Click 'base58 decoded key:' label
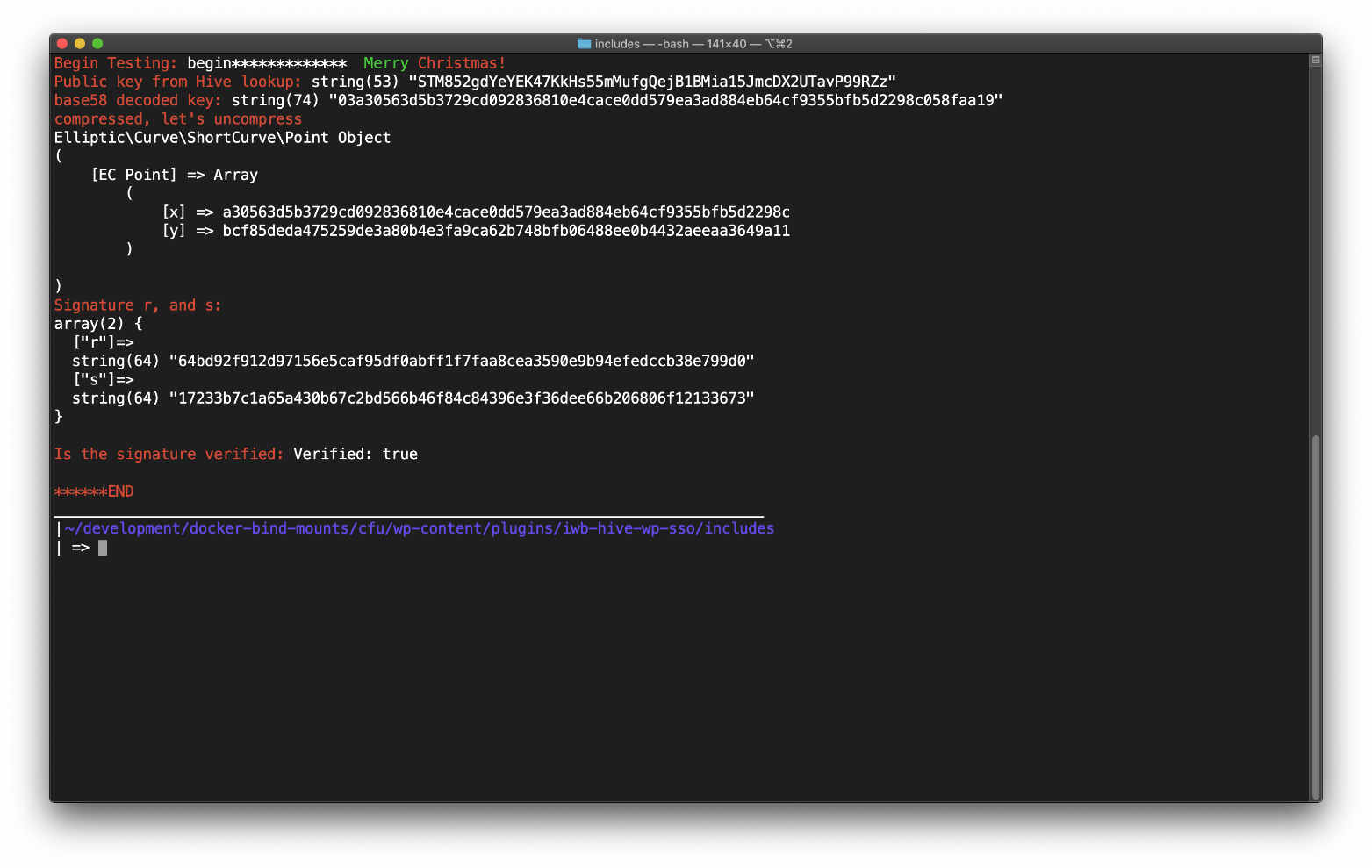Screen dimensions: 1372x868 138,100
